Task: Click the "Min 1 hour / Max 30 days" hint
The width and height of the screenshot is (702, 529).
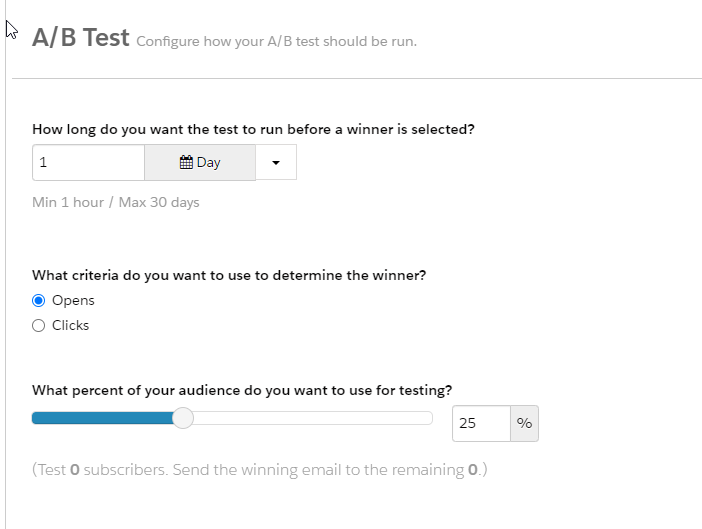Action: click(116, 202)
